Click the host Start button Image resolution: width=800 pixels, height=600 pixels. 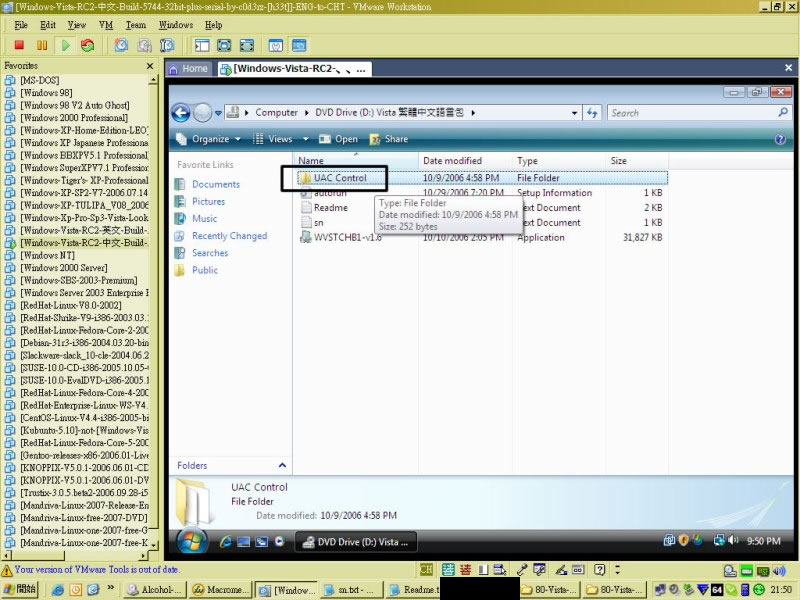(x=20, y=589)
